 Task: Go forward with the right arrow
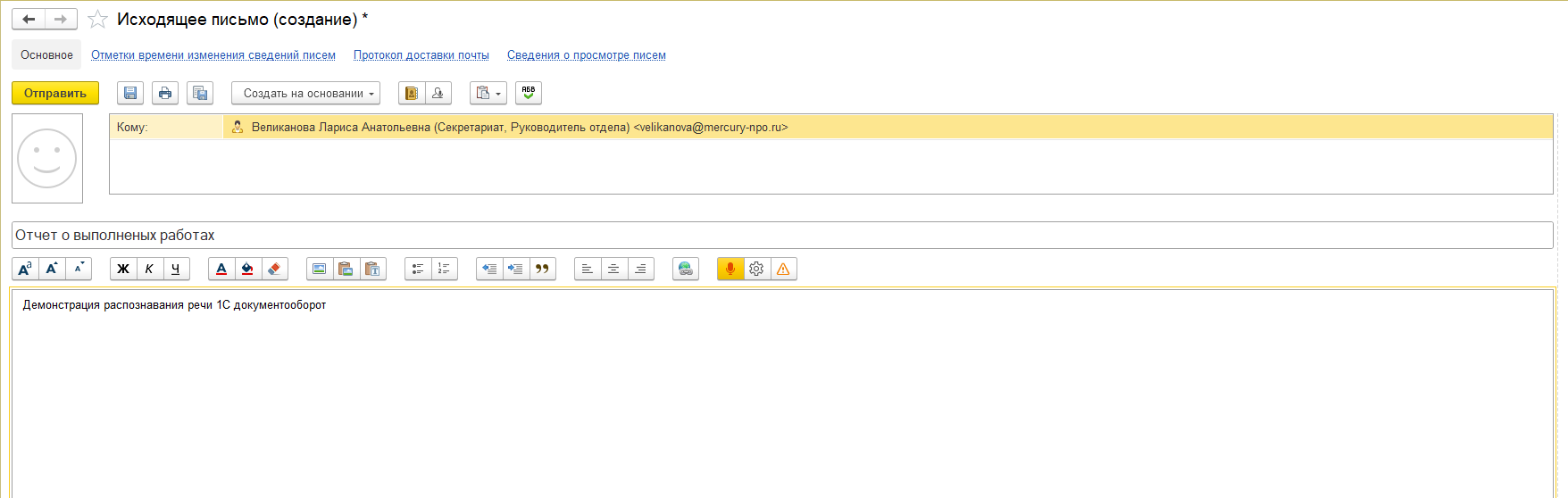click(61, 19)
